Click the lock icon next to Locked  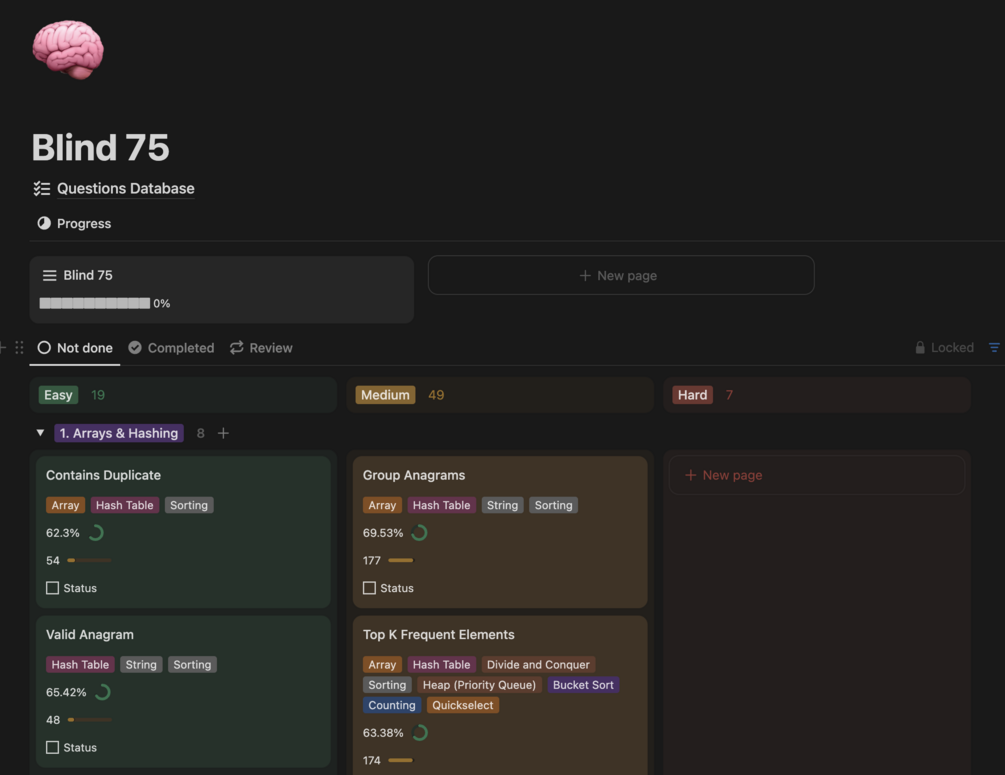920,347
